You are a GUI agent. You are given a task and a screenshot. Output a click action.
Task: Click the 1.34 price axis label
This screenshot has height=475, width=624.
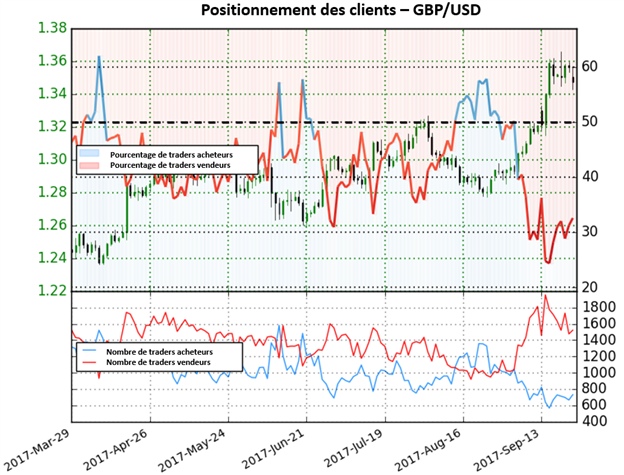pyautogui.click(x=52, y=94)
